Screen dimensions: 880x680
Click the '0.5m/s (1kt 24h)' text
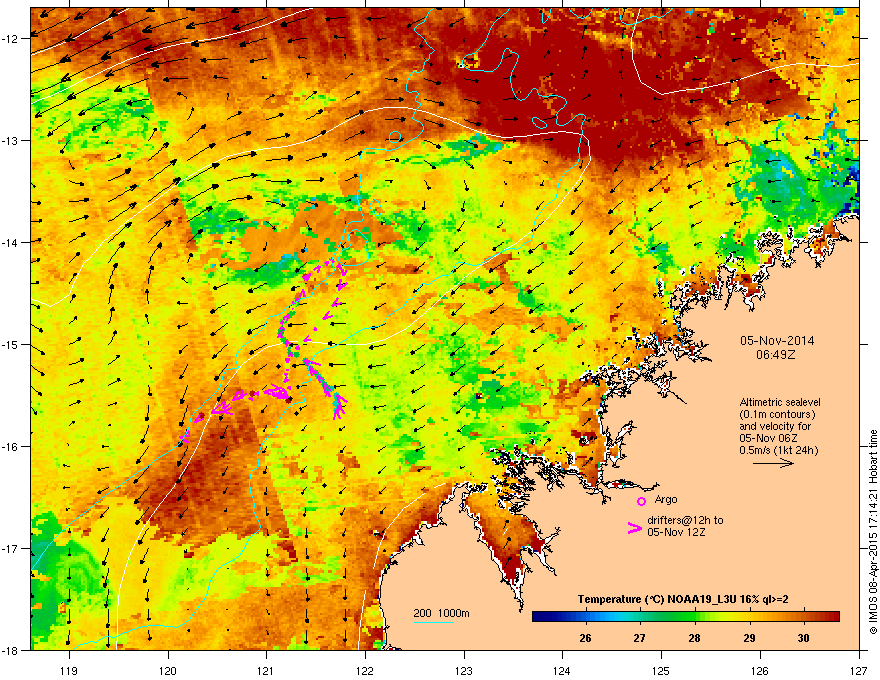point(778,450)
